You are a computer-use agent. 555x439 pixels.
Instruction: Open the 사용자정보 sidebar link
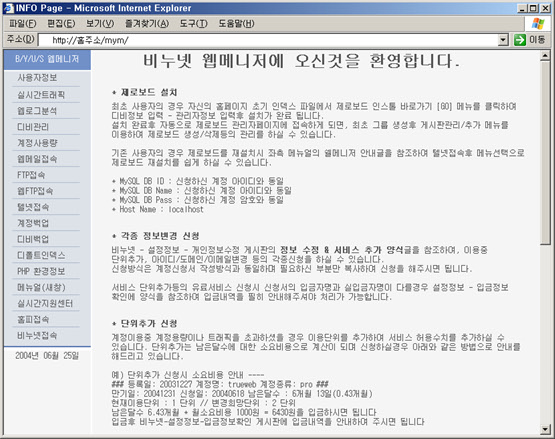(x=37, y=78)
